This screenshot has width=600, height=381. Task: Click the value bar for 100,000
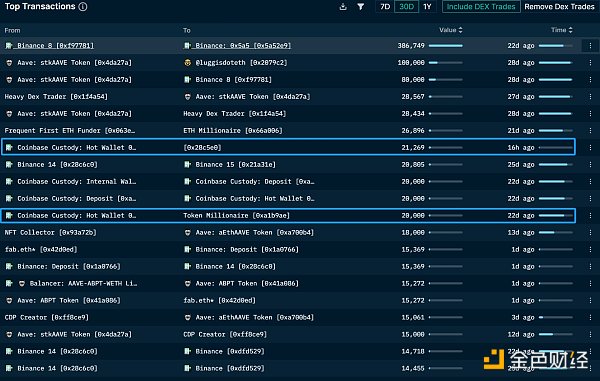pyautogui.click(x=445, y=62)
